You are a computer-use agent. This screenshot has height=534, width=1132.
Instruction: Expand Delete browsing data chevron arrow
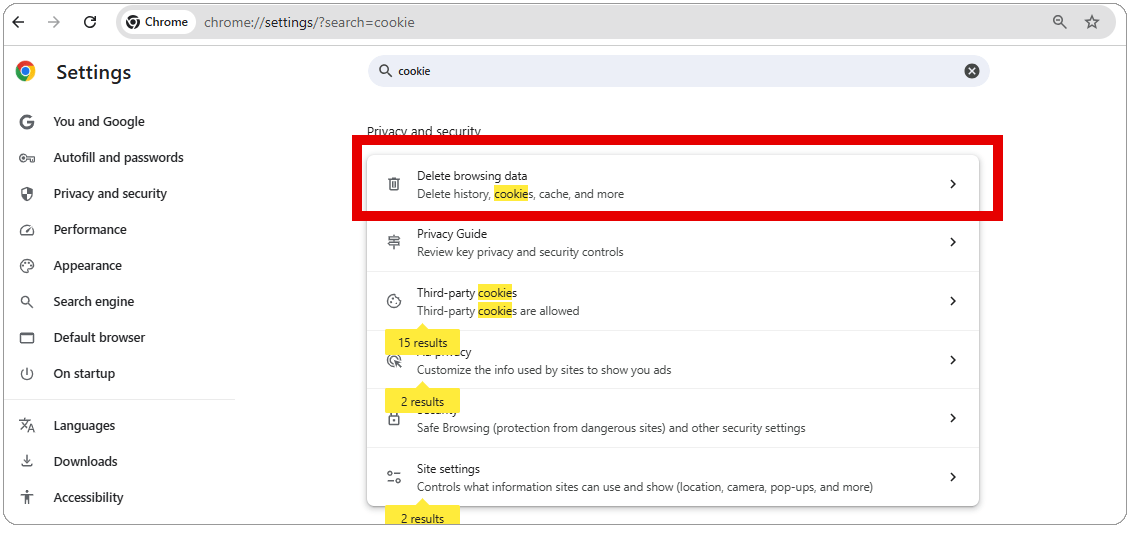952,184
